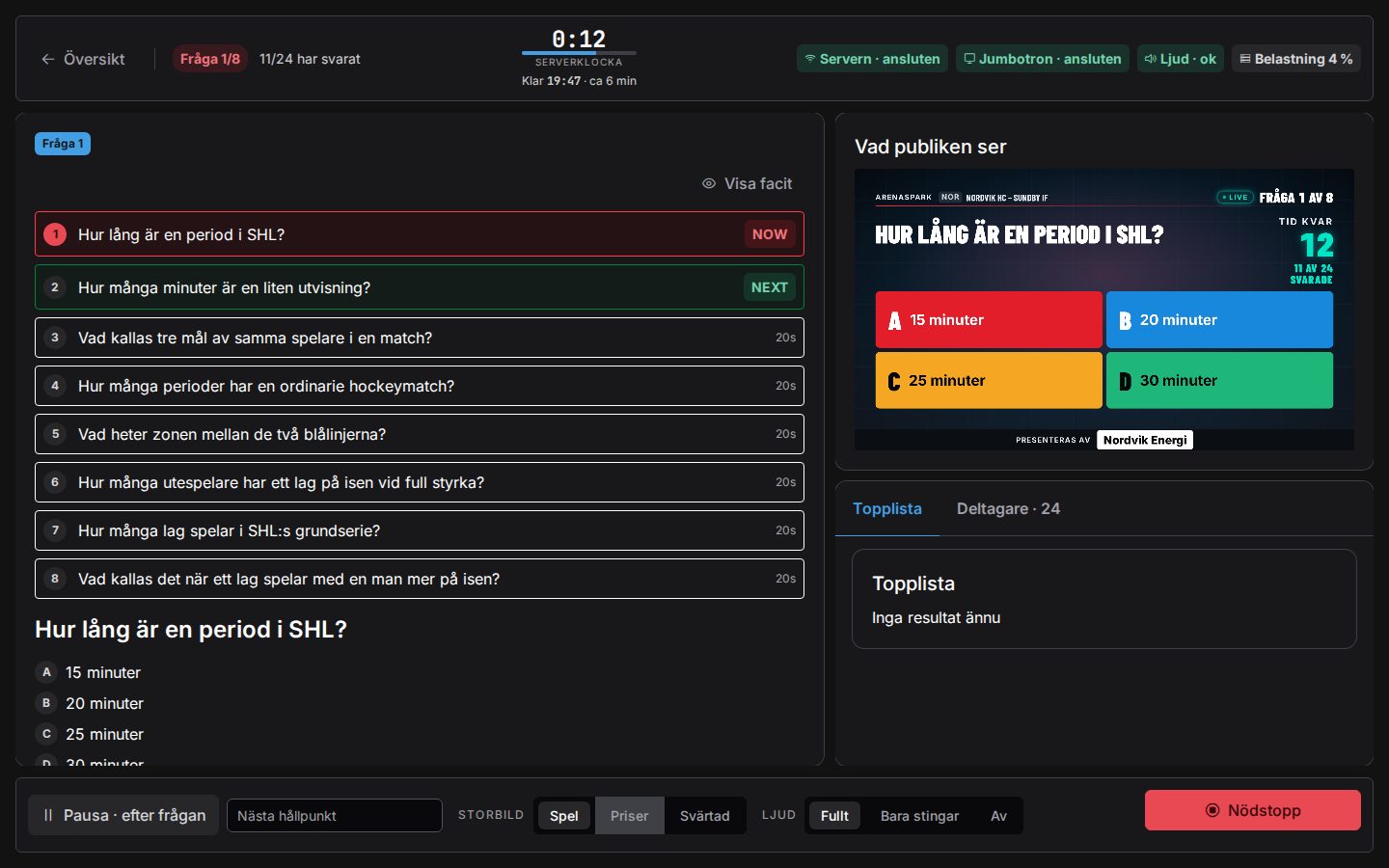This screenshot has width=1389, height=868.
Task: Click the 11/24 har svarat counter
Action: pyautogui.click(x=310, y=59)
